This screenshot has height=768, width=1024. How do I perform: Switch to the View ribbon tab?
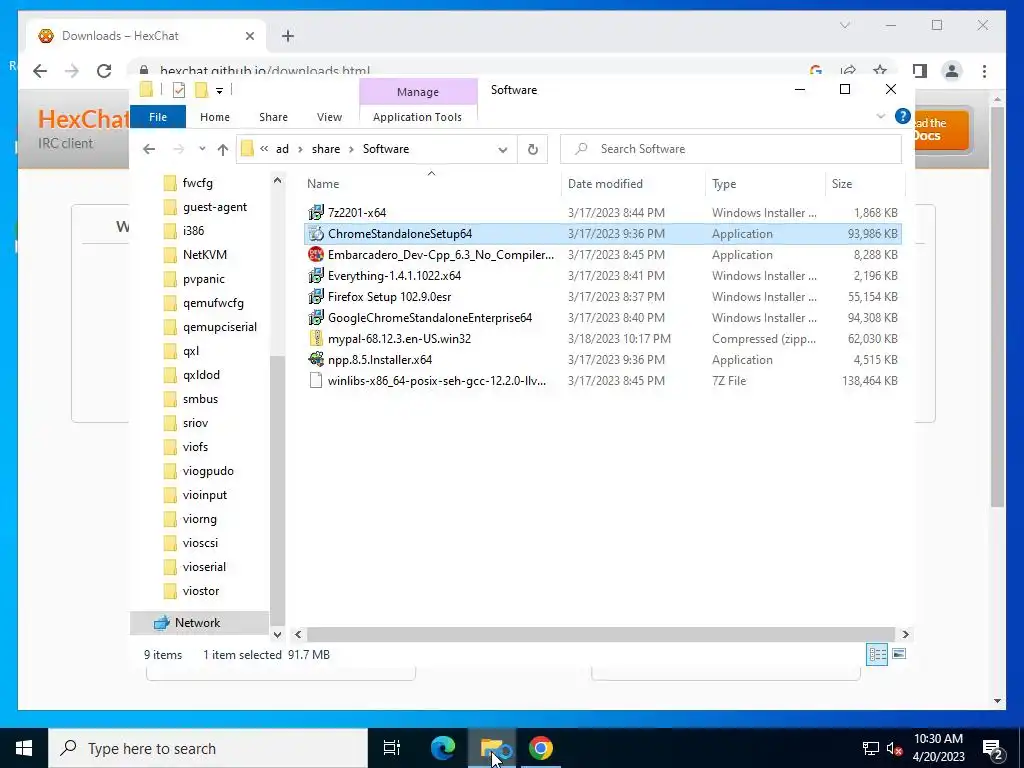click(x=329, y=117)
